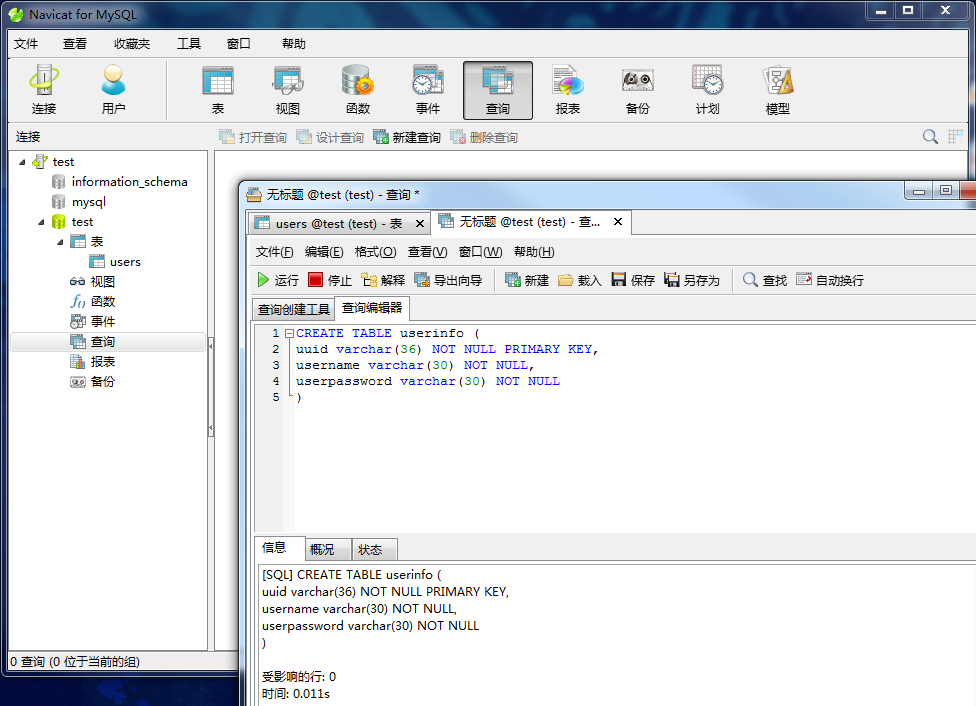Select the 查询编辑器 tab

372,308
